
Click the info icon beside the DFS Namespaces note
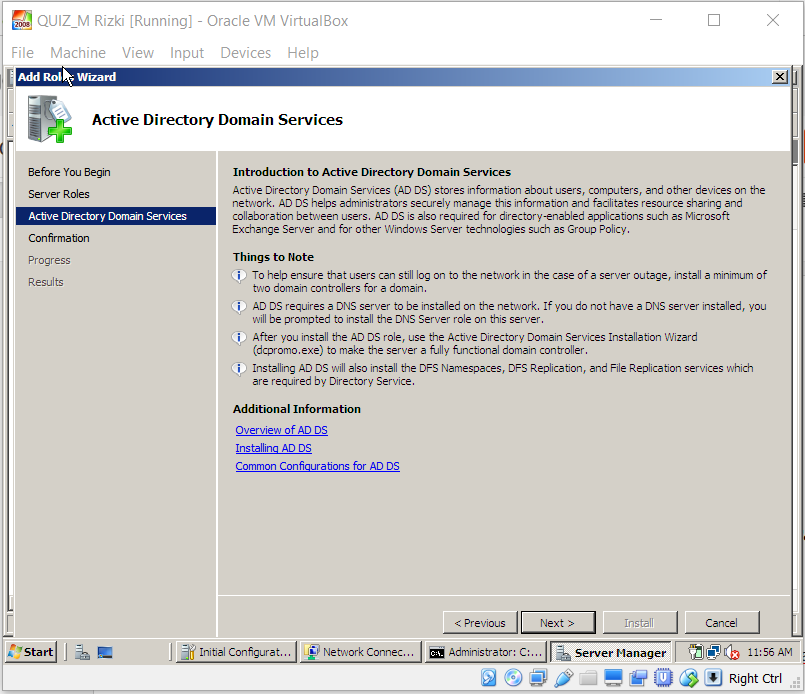point(239,369)
